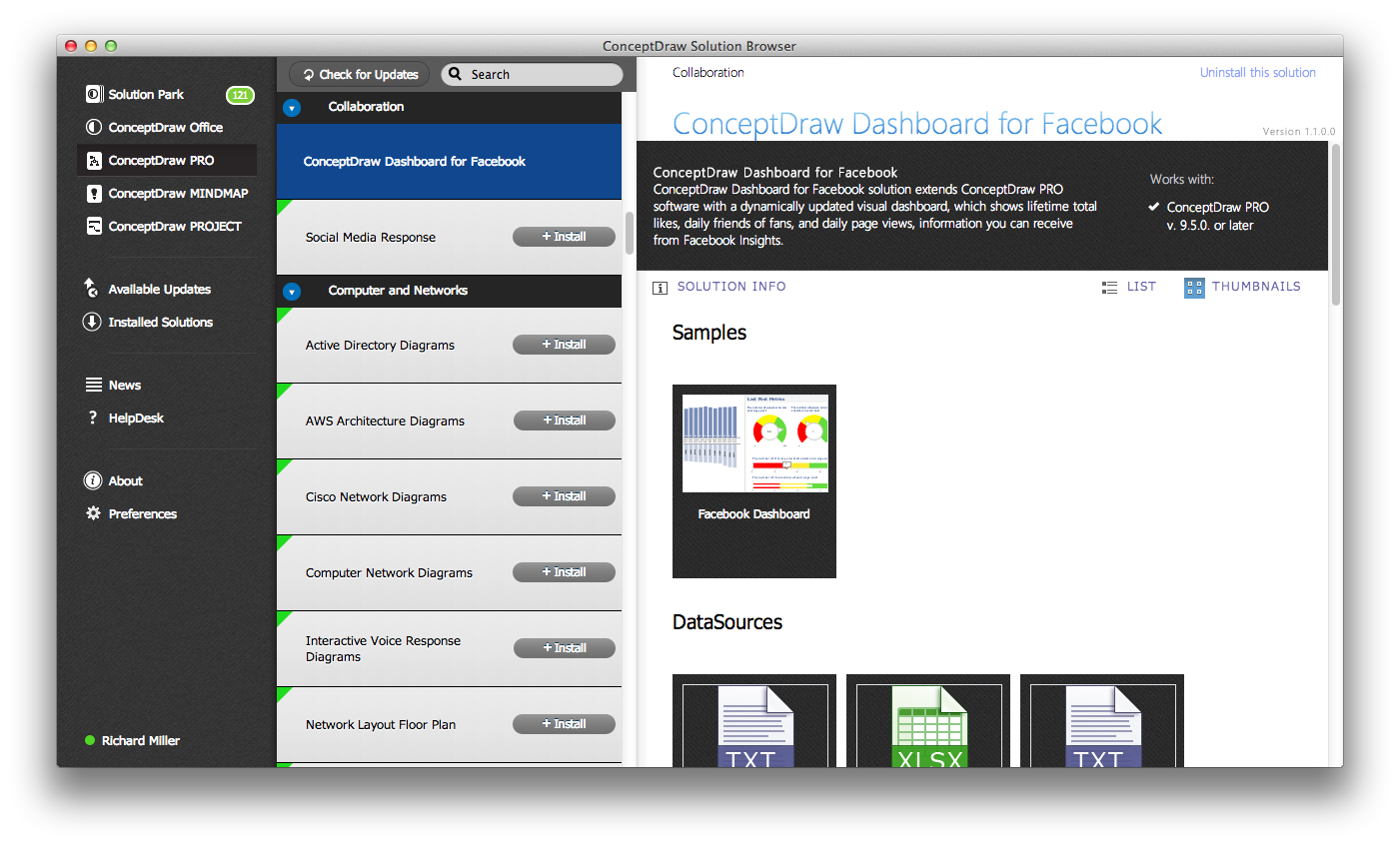Click the News list icon

point(94,385)
